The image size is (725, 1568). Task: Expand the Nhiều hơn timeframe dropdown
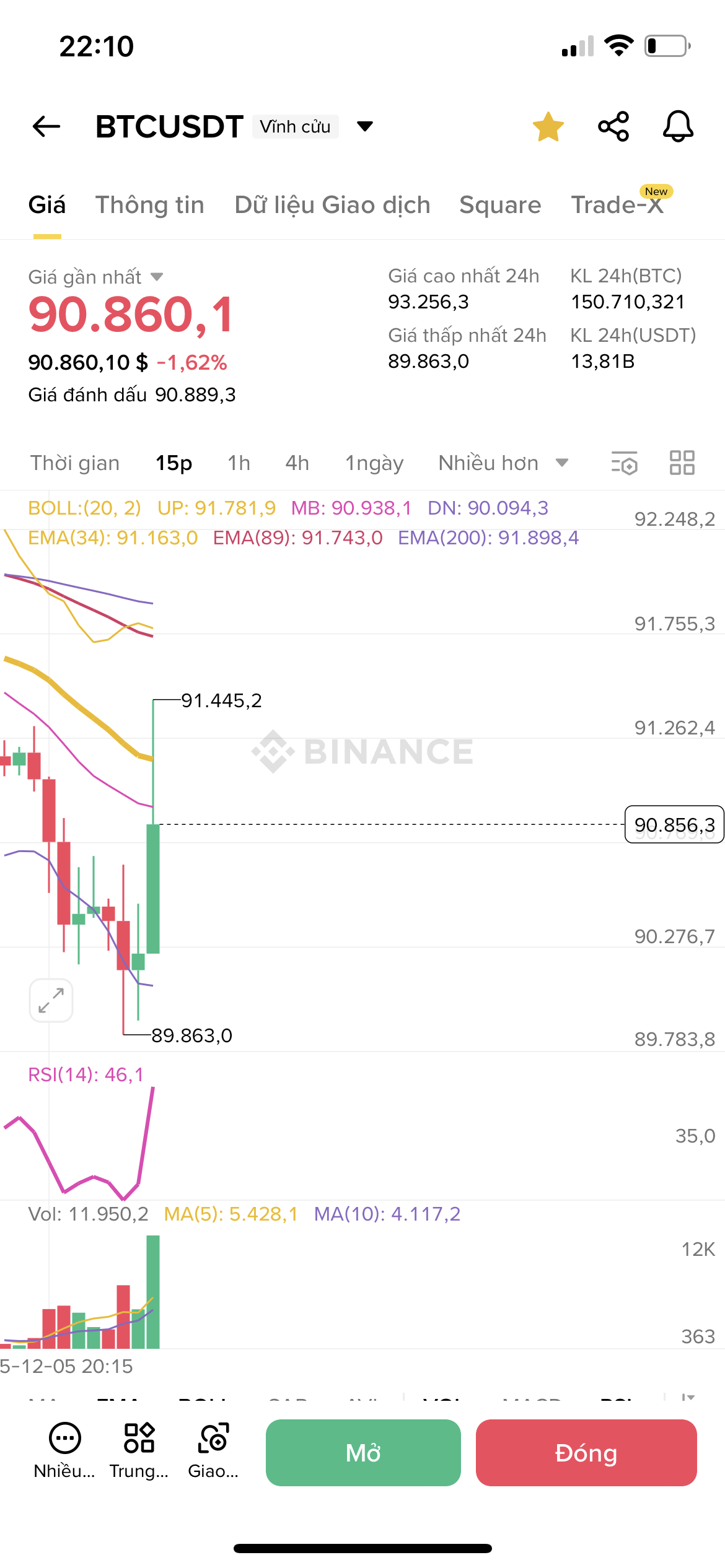pyautogui.click(x=503, y=463)
